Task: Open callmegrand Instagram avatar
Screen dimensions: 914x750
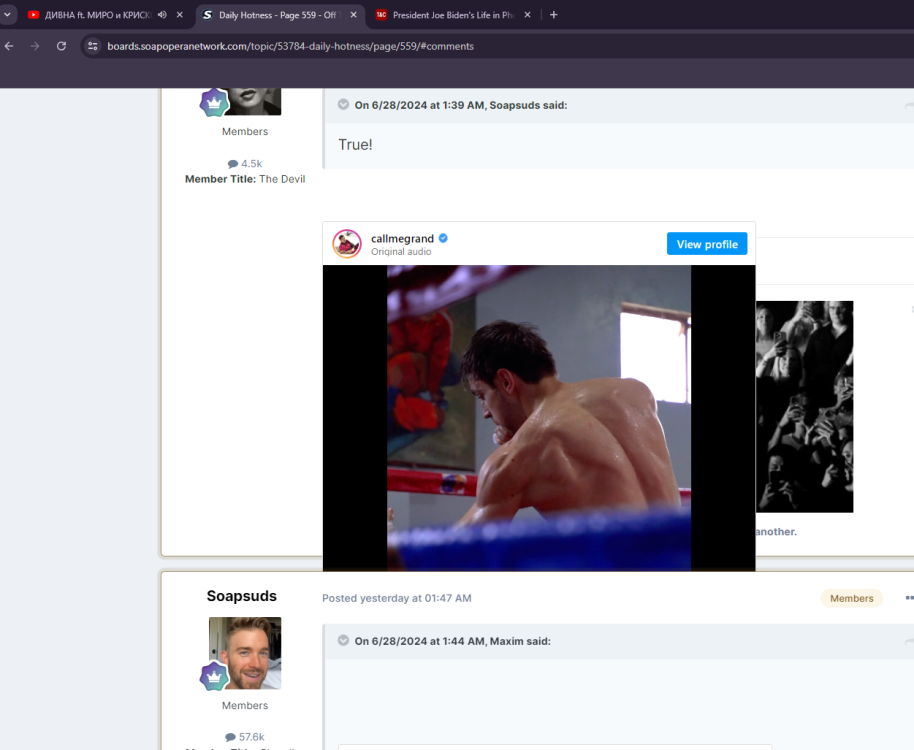Action: tap(347, 244)
